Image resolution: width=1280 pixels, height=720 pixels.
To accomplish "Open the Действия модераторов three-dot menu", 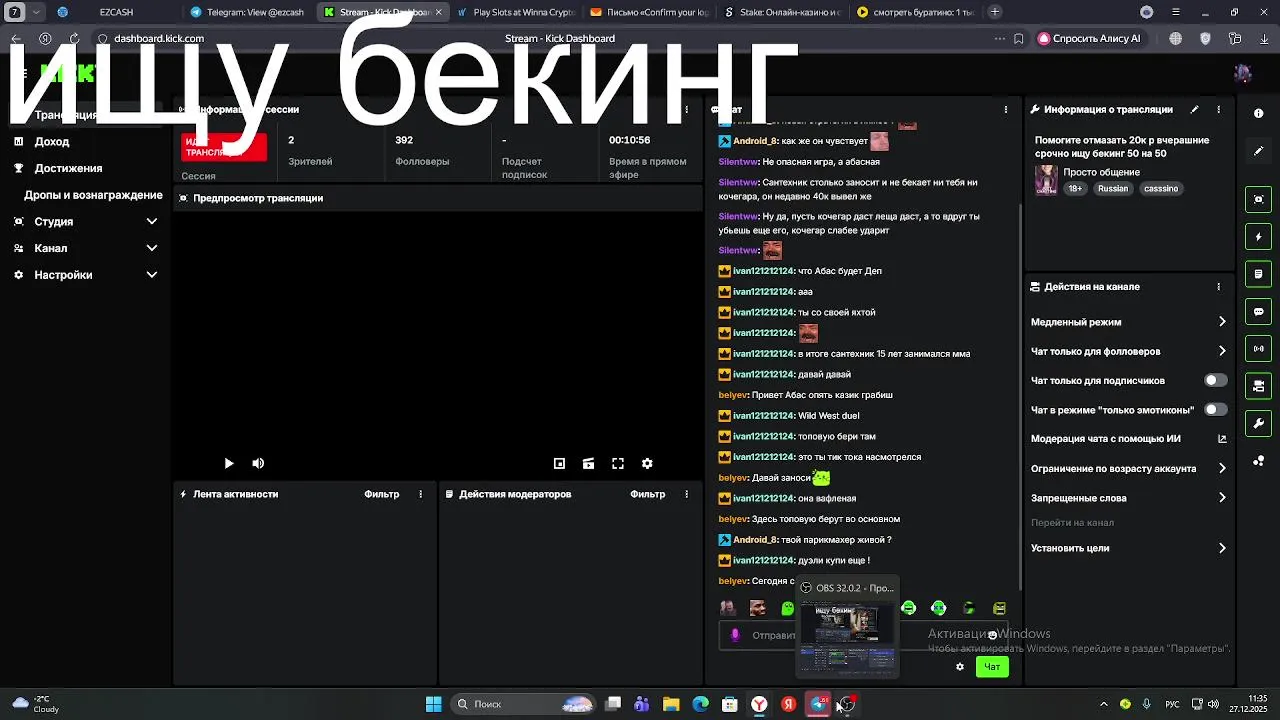I will 686,494.
